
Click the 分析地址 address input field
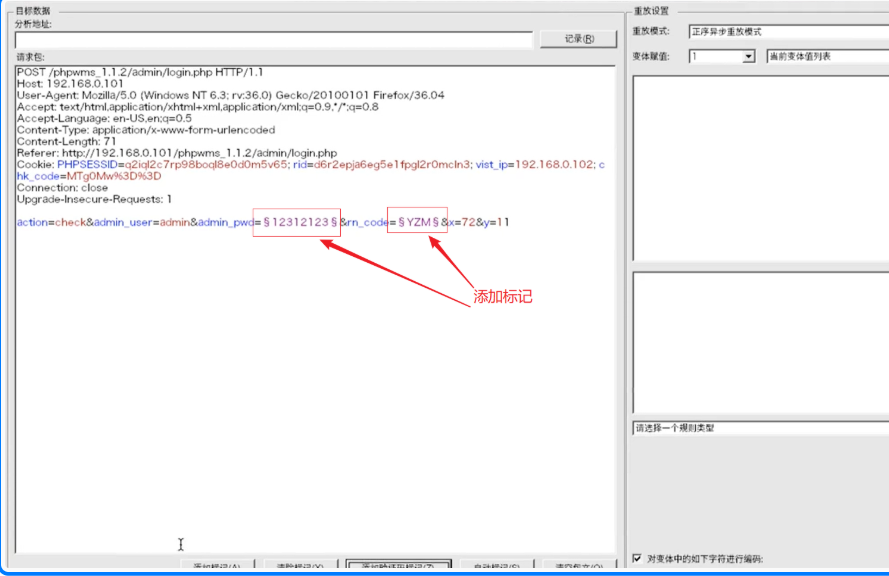[274, 40]
